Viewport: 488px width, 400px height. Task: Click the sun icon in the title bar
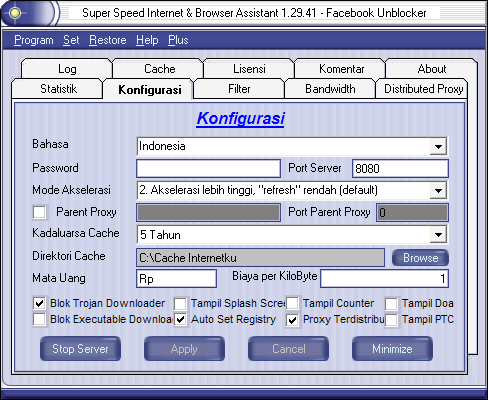click(15, 13)
